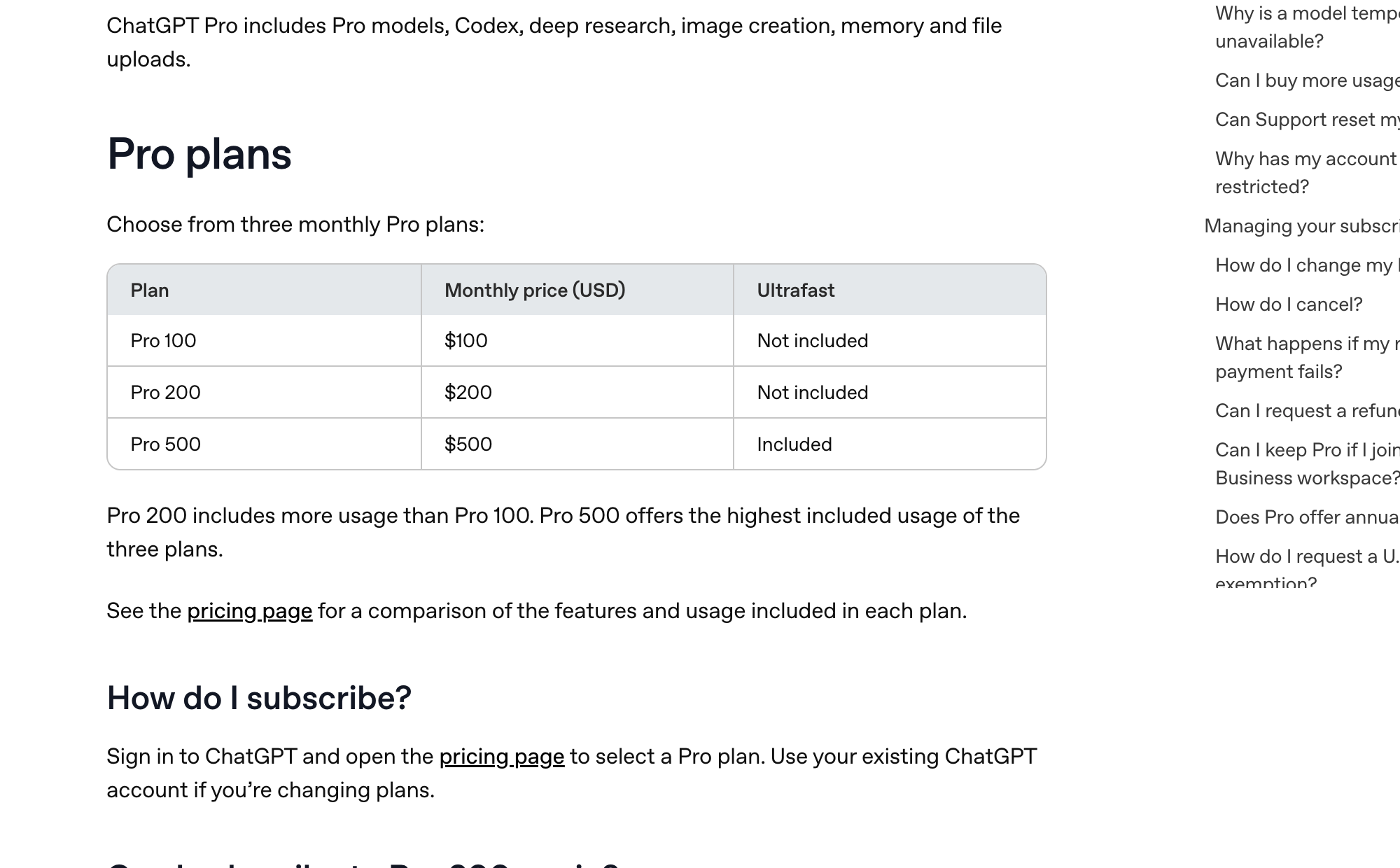Go to the "Does Pro offer annual" sidebar link
This screenshot has height=868, width=1400.
(1307, 517)
